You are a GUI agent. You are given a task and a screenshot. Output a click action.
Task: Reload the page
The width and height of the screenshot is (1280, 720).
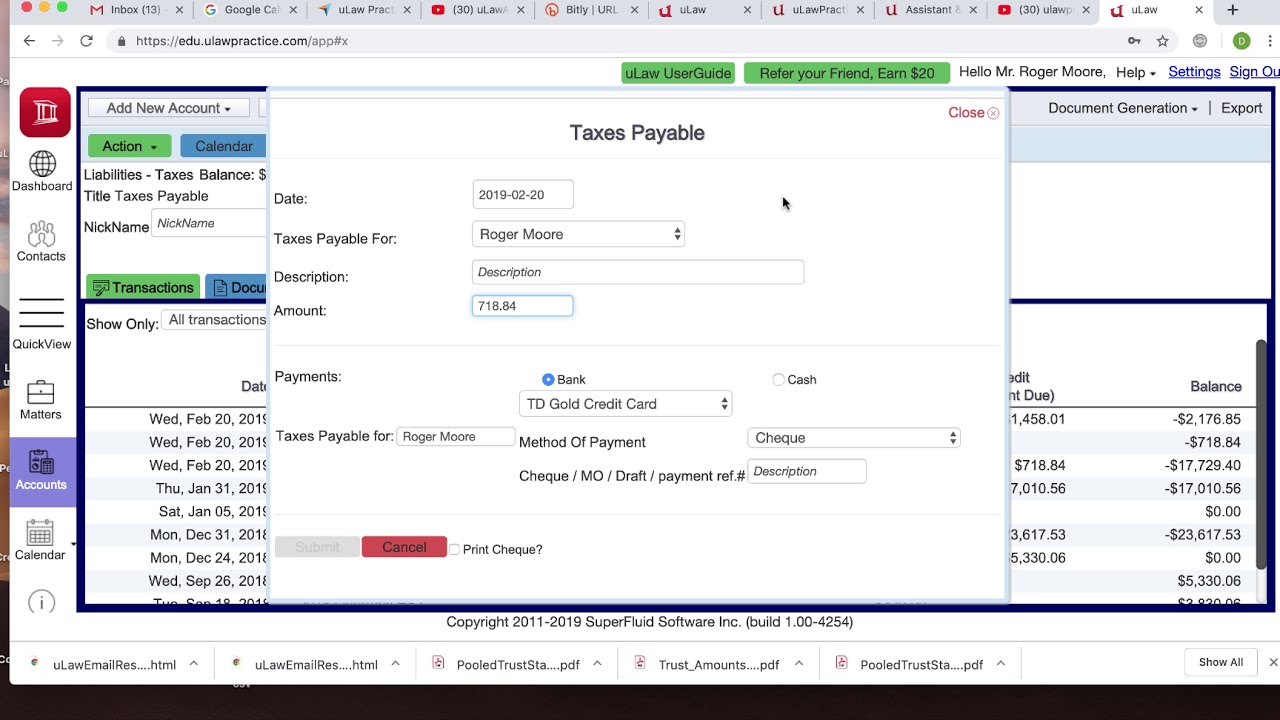[86, 41]
